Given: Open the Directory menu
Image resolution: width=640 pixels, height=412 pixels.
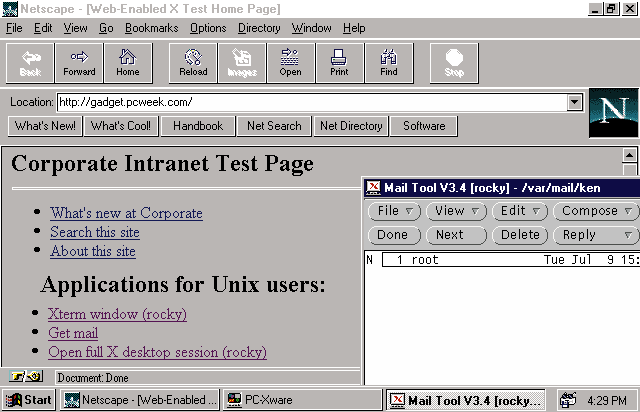Looking at the screenshot, I should 259,28.
